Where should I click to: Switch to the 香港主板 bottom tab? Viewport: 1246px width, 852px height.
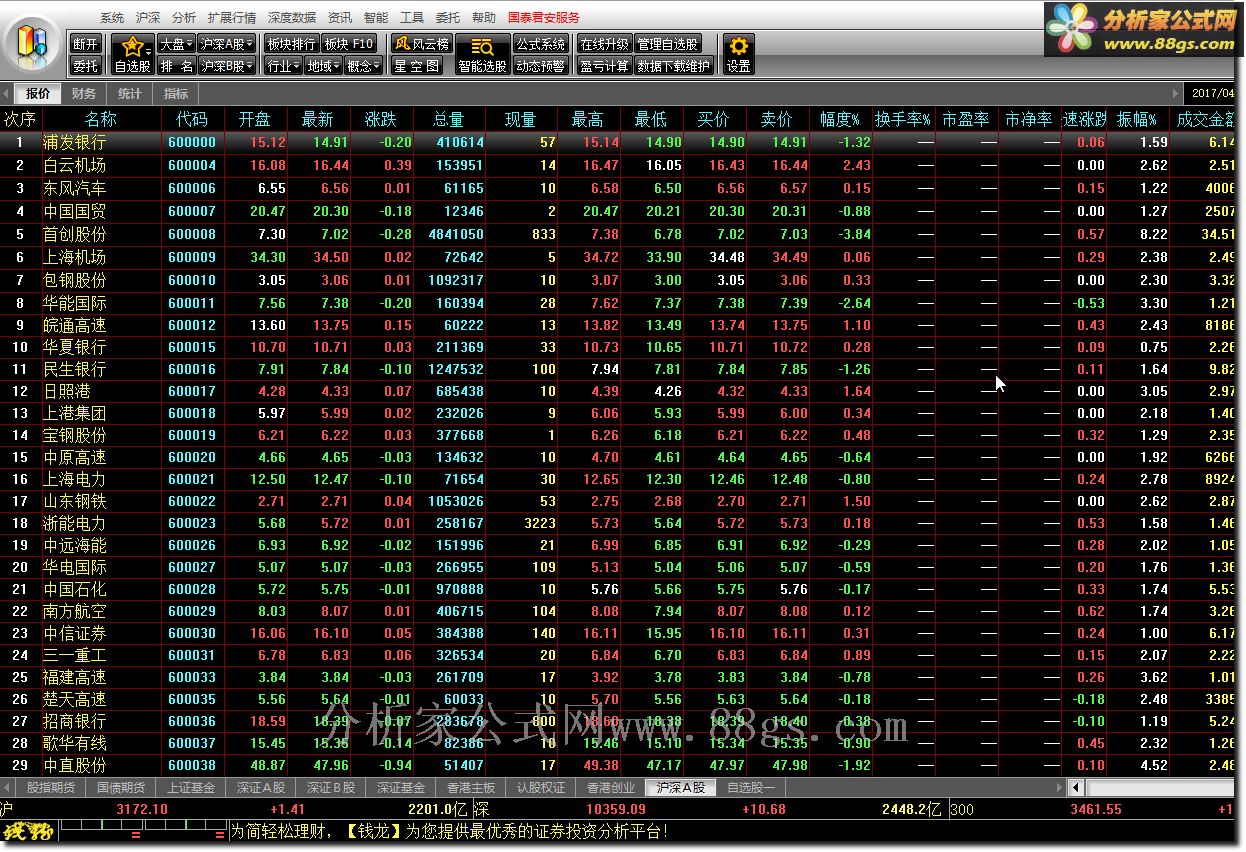coord(471,788)
